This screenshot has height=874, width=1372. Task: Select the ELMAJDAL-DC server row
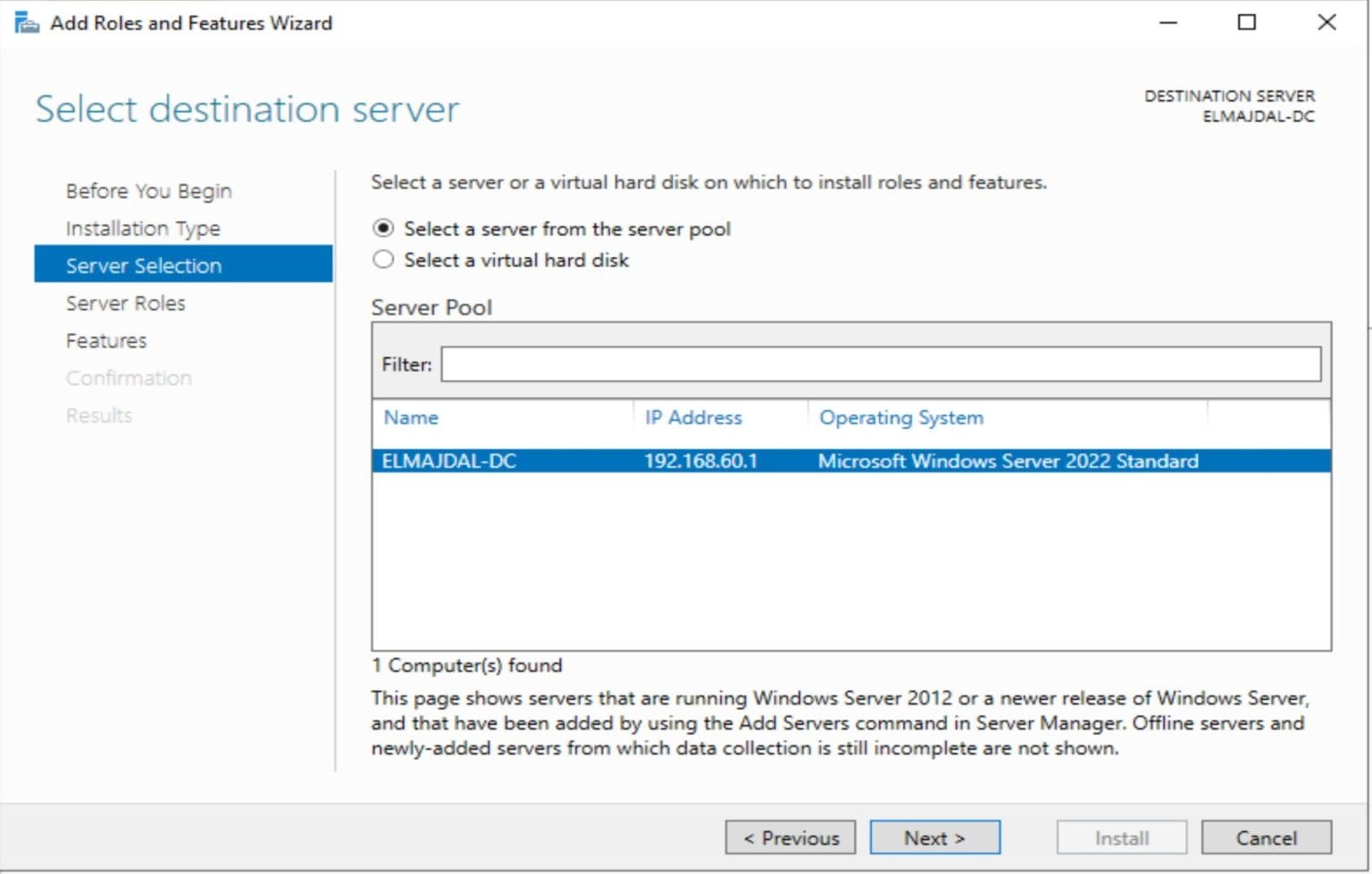625,462
